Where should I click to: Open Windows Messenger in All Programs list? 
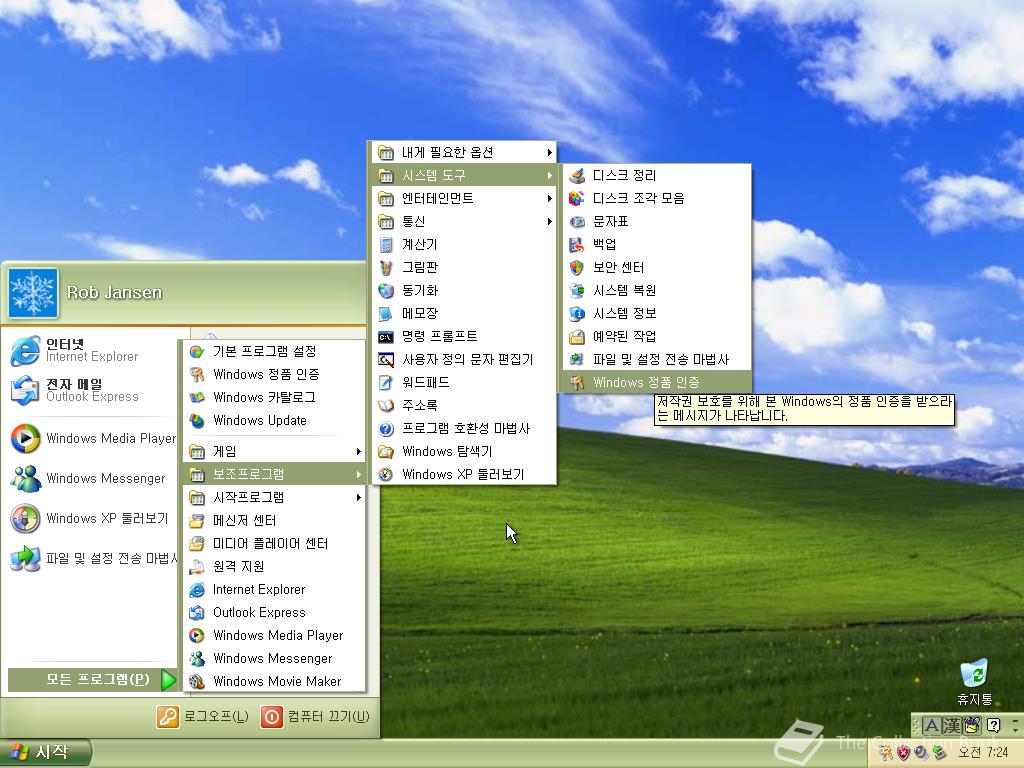274,658
